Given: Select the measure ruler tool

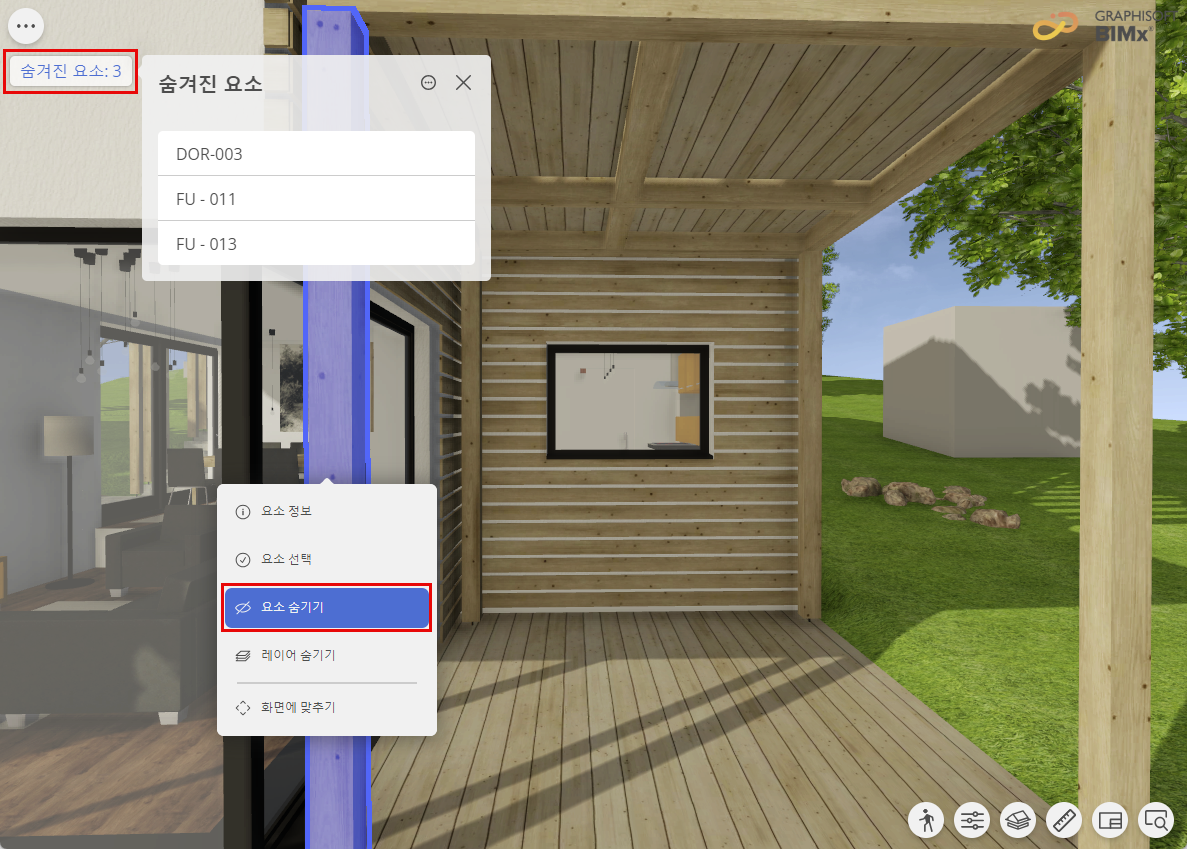Looking at the screenshot, I should pyautogui.click(x=1064, y=820).
